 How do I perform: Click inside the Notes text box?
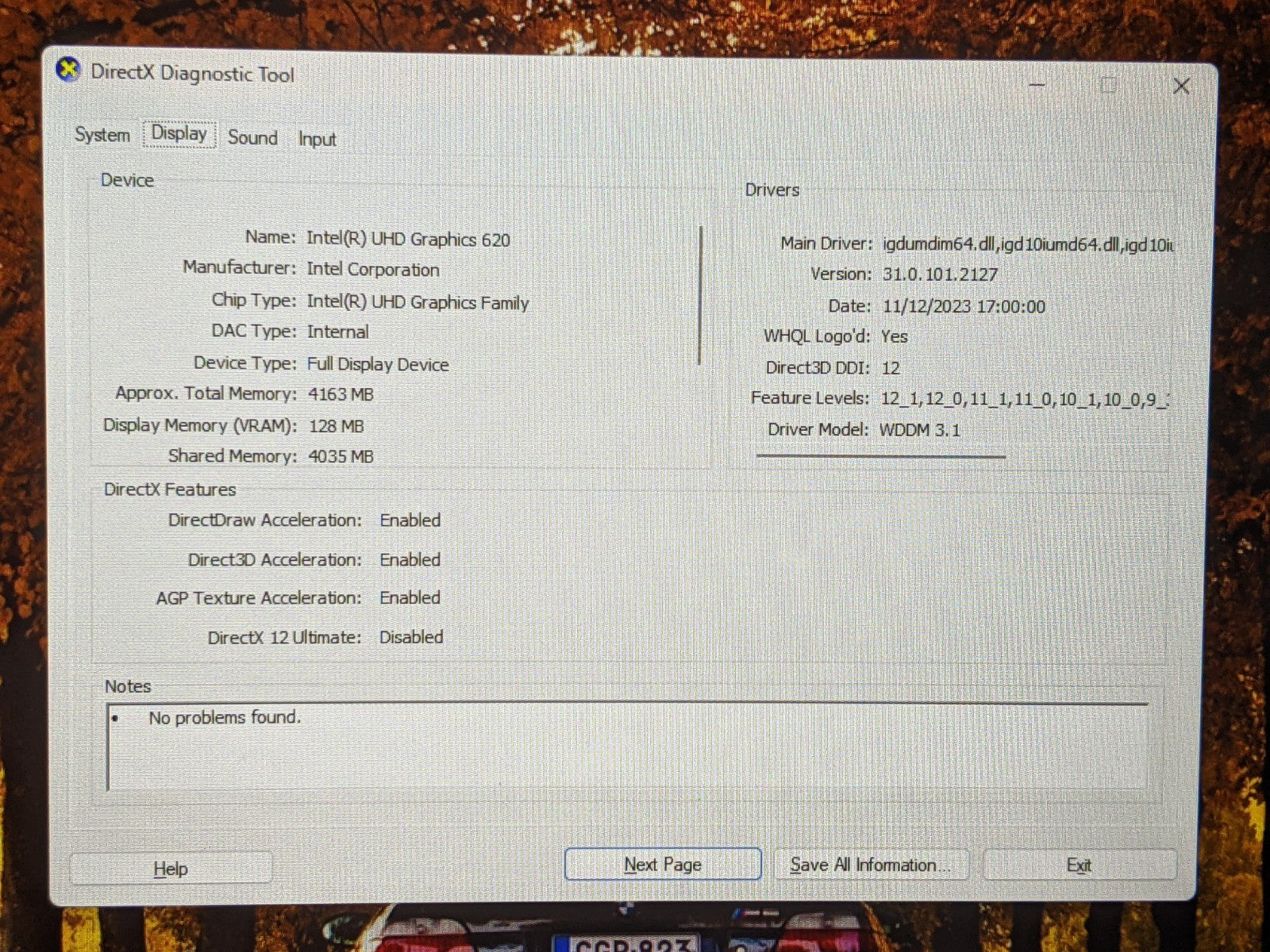[x=627, y=754]
